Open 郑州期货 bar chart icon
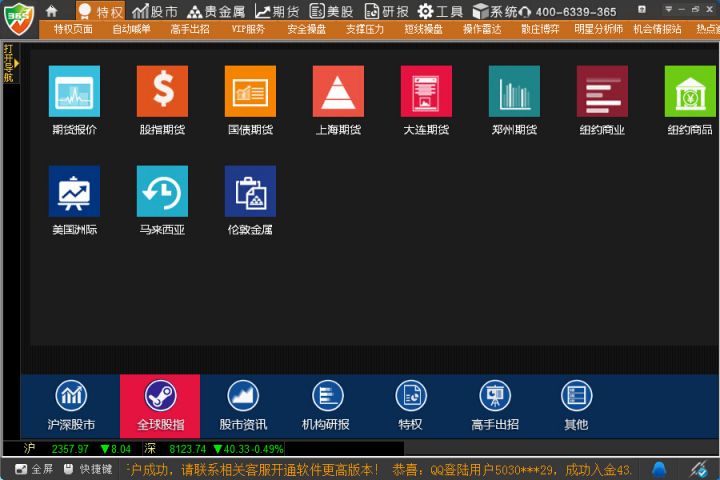The image size is (720, 480). click(514, 92)
